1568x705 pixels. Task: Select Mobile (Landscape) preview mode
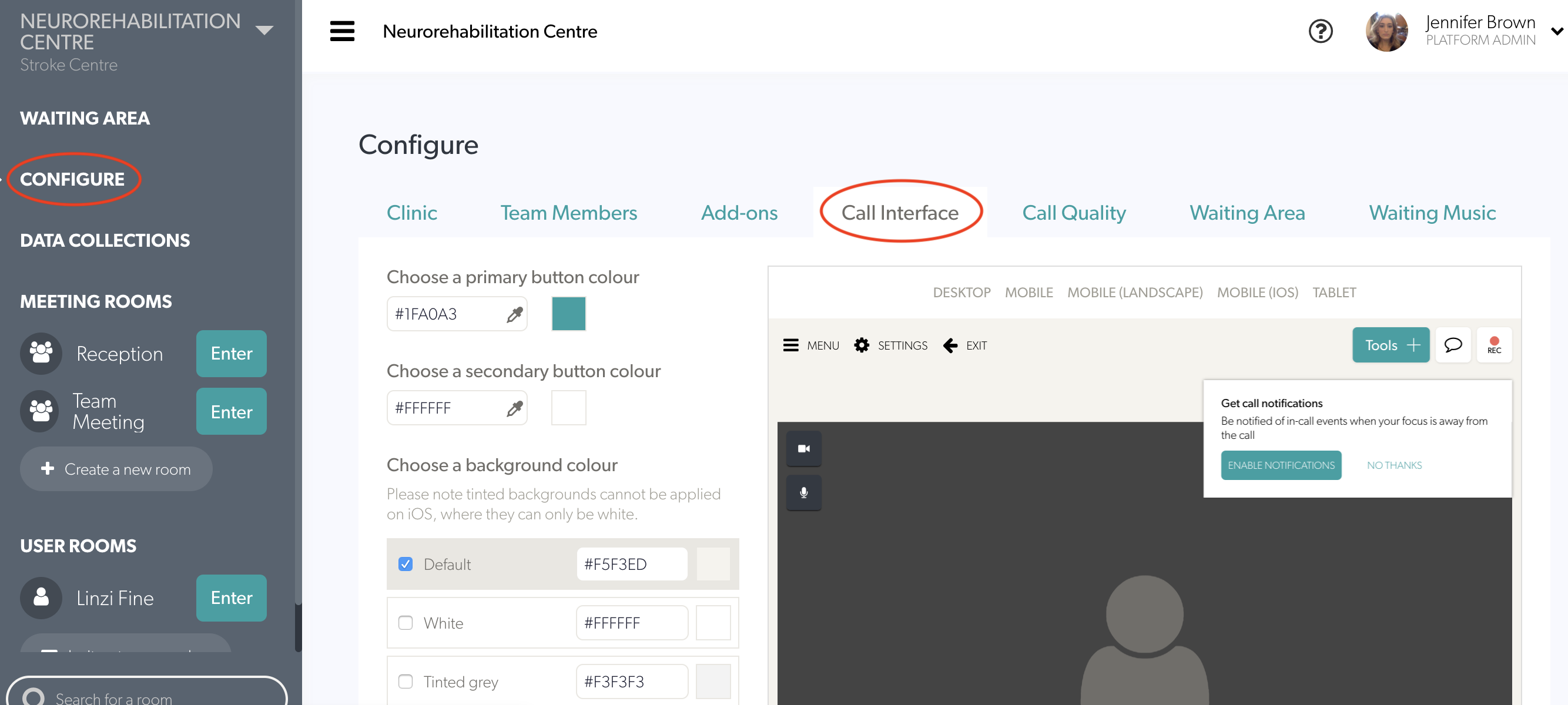pyautogui.click(x=1135, y=293)
